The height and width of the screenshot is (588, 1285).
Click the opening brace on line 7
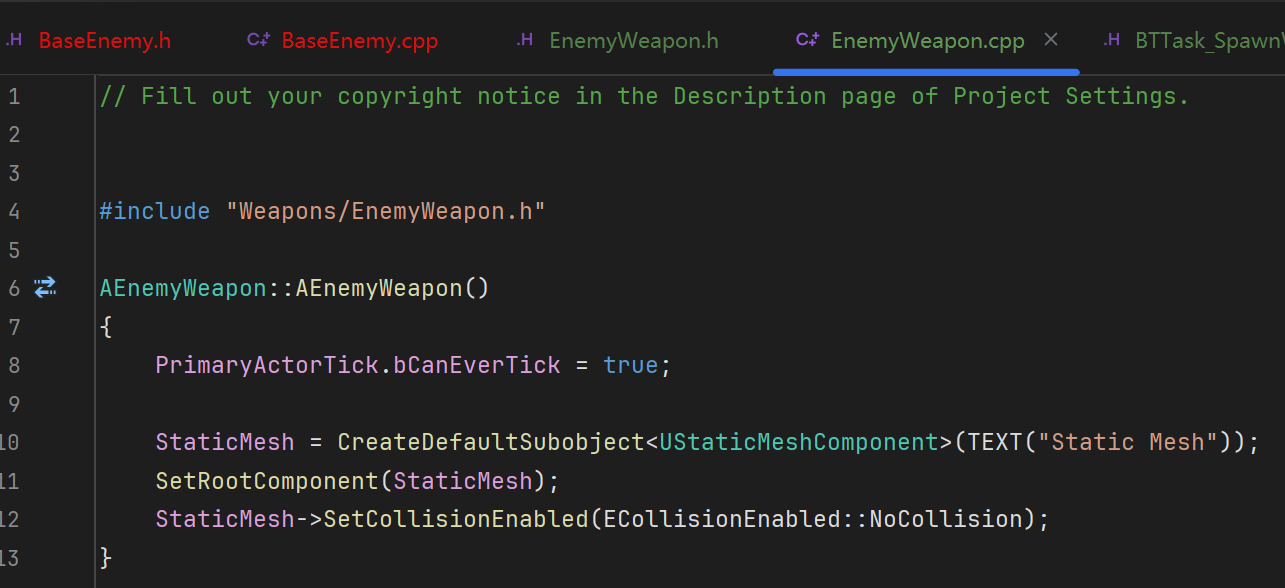coord(106,327)
